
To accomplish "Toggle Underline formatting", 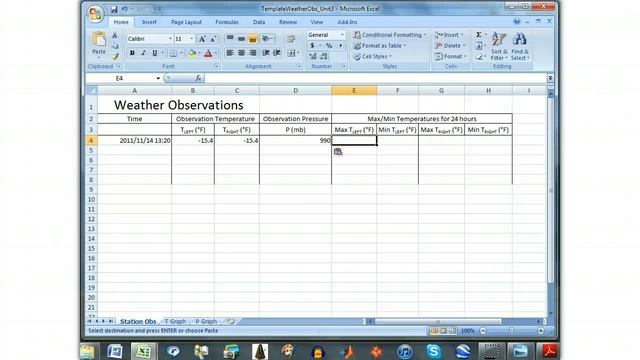I will click(x=155, y=53).
